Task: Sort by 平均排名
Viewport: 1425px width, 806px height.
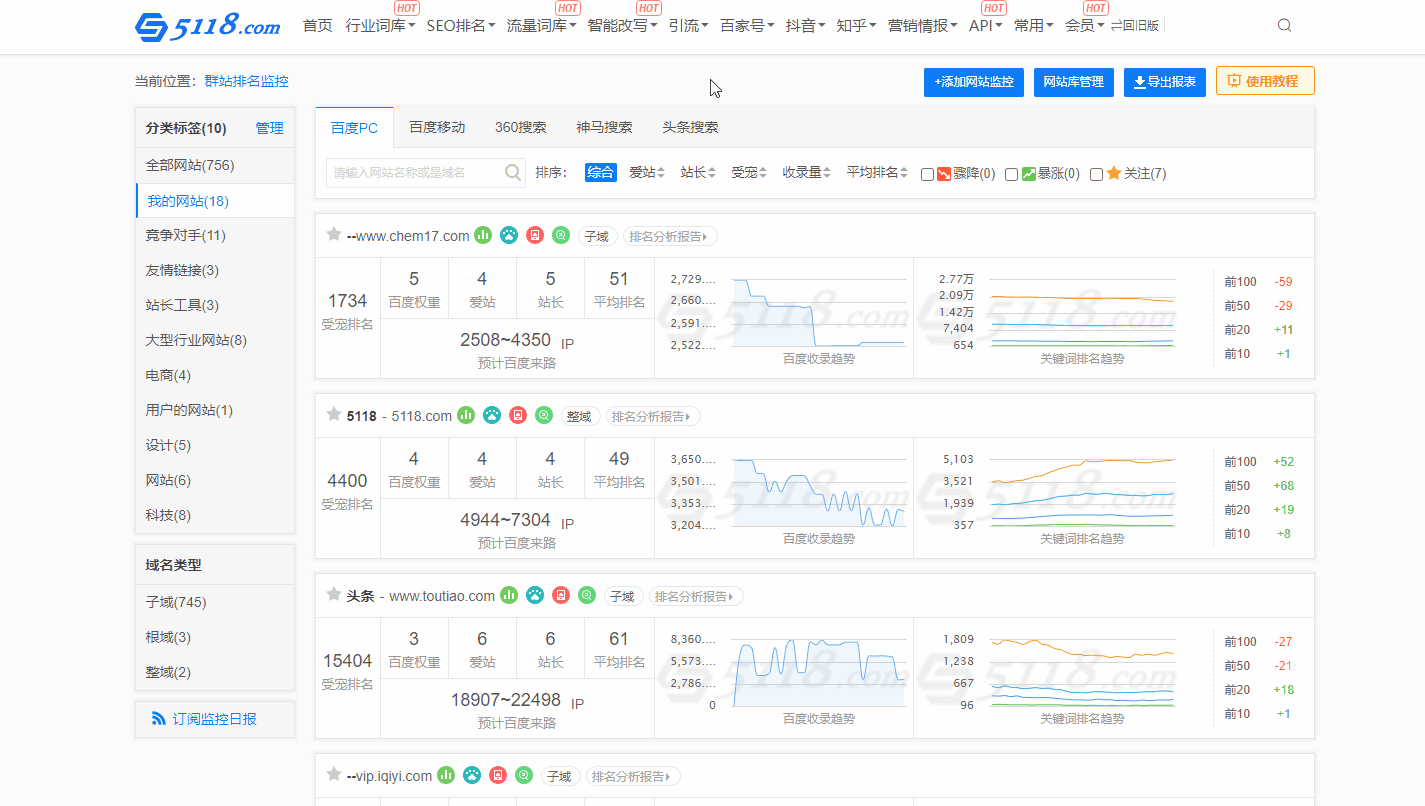Action: coord(877,173)
